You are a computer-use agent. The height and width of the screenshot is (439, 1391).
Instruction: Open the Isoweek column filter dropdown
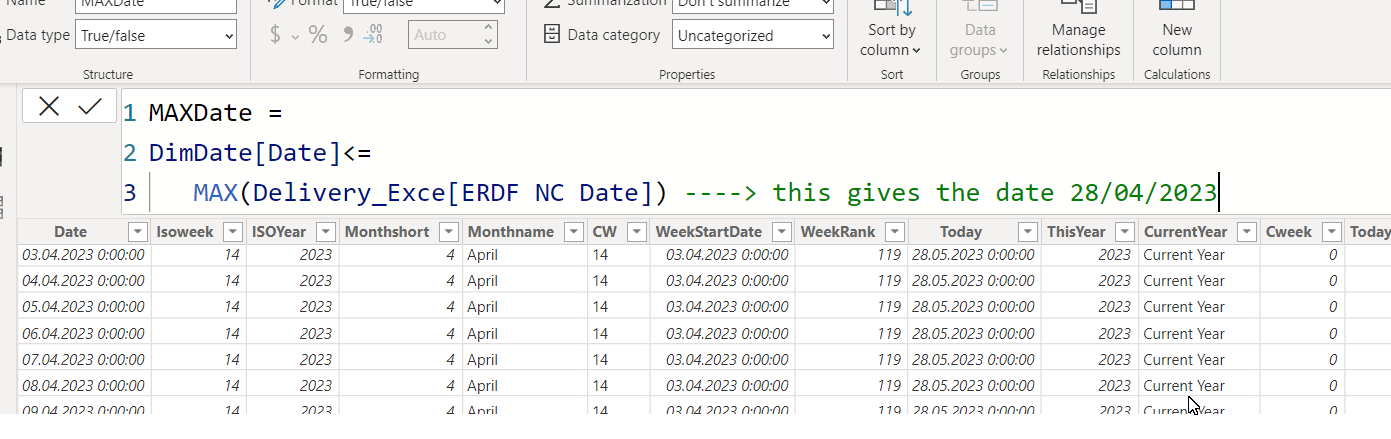232,232
